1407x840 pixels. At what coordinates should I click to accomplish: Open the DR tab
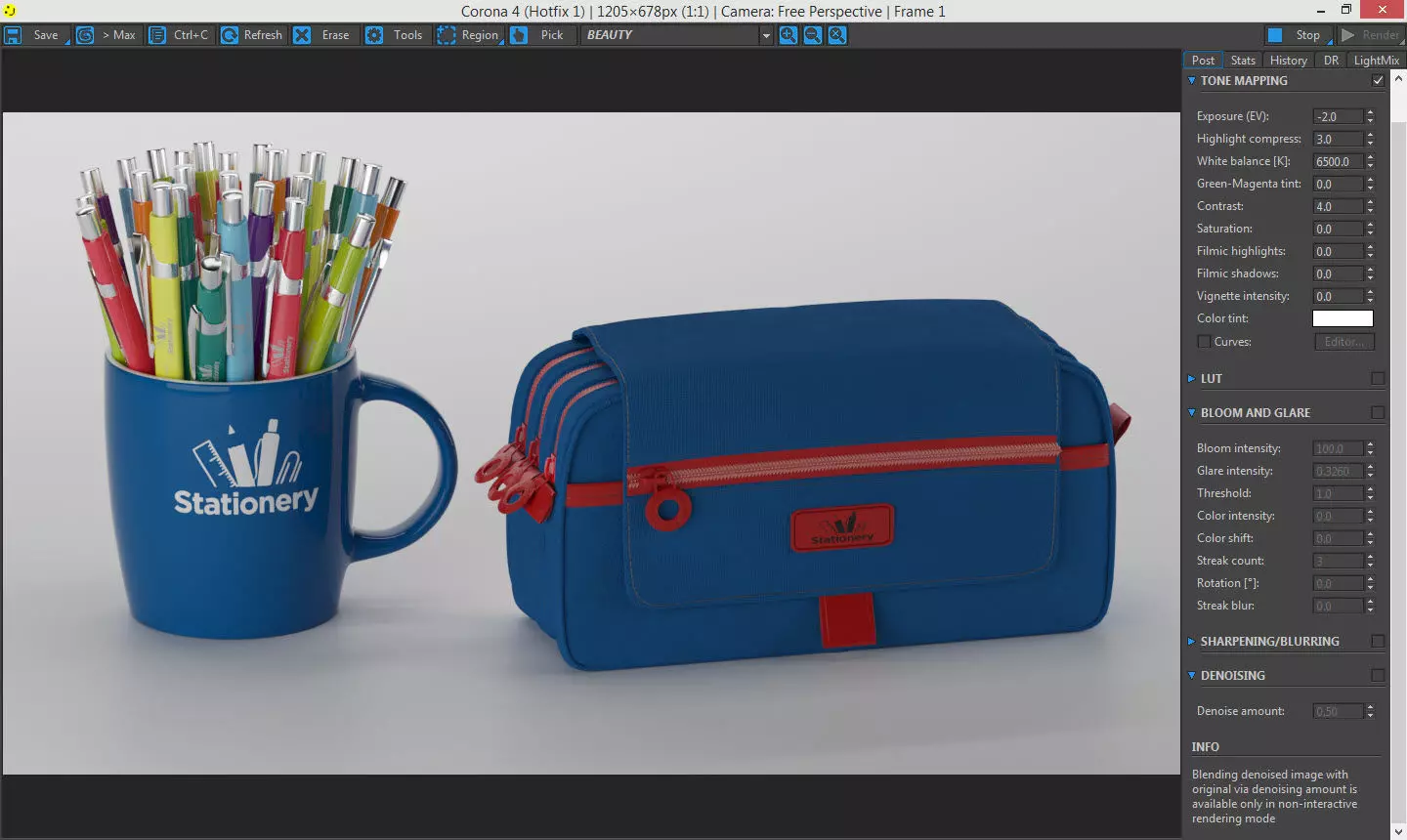pyautogui.click(x=1331, y=61)
